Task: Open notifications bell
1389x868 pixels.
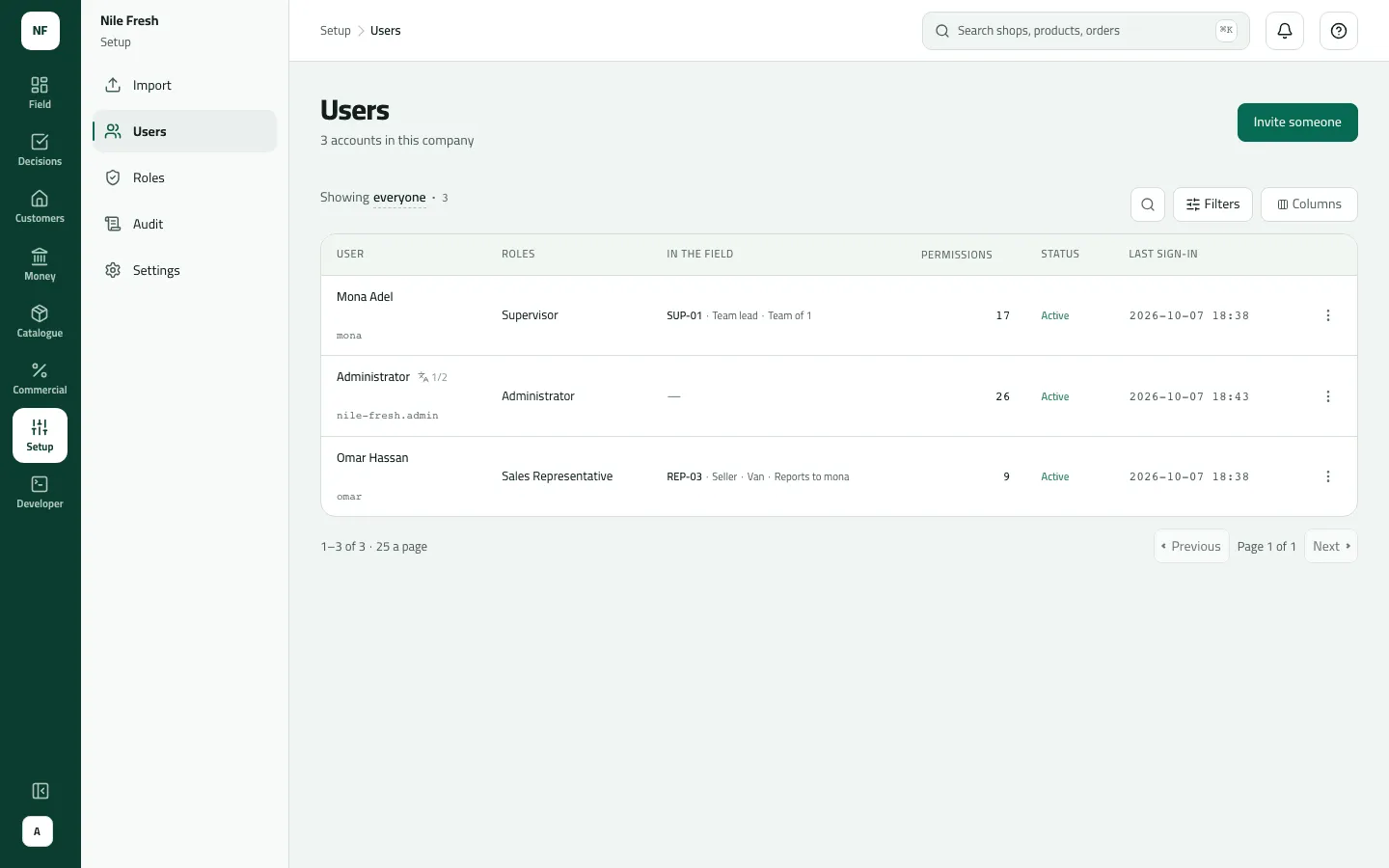Action: point(1285,31)
